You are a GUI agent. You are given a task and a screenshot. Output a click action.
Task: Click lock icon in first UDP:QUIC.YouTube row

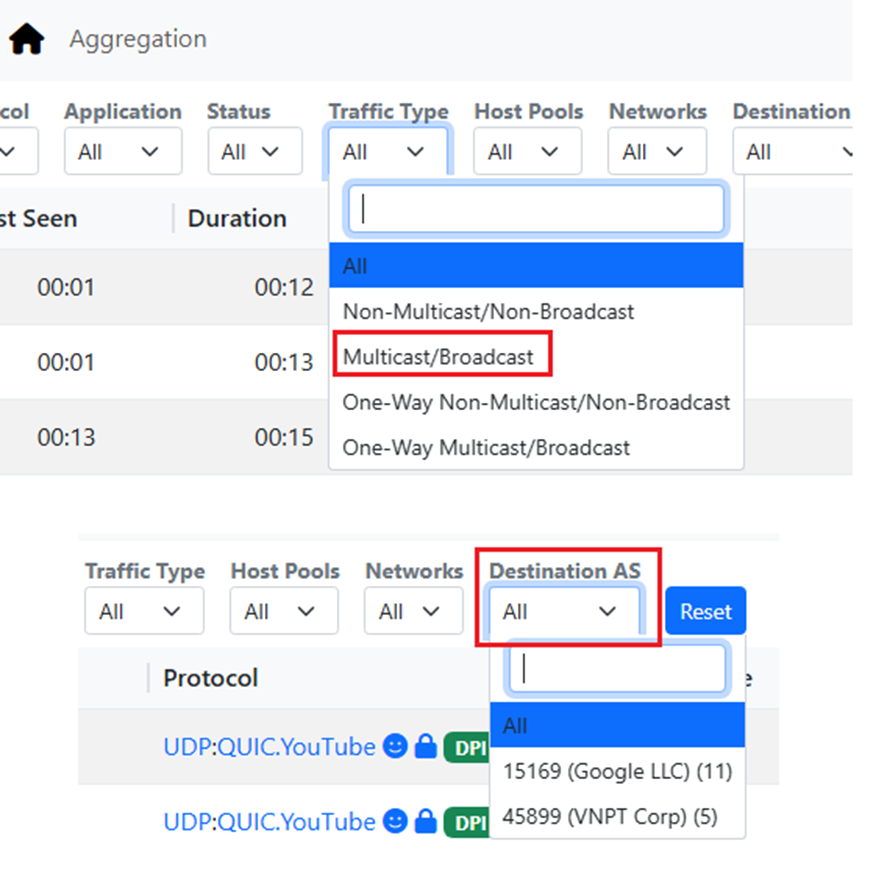coord(426,746)
